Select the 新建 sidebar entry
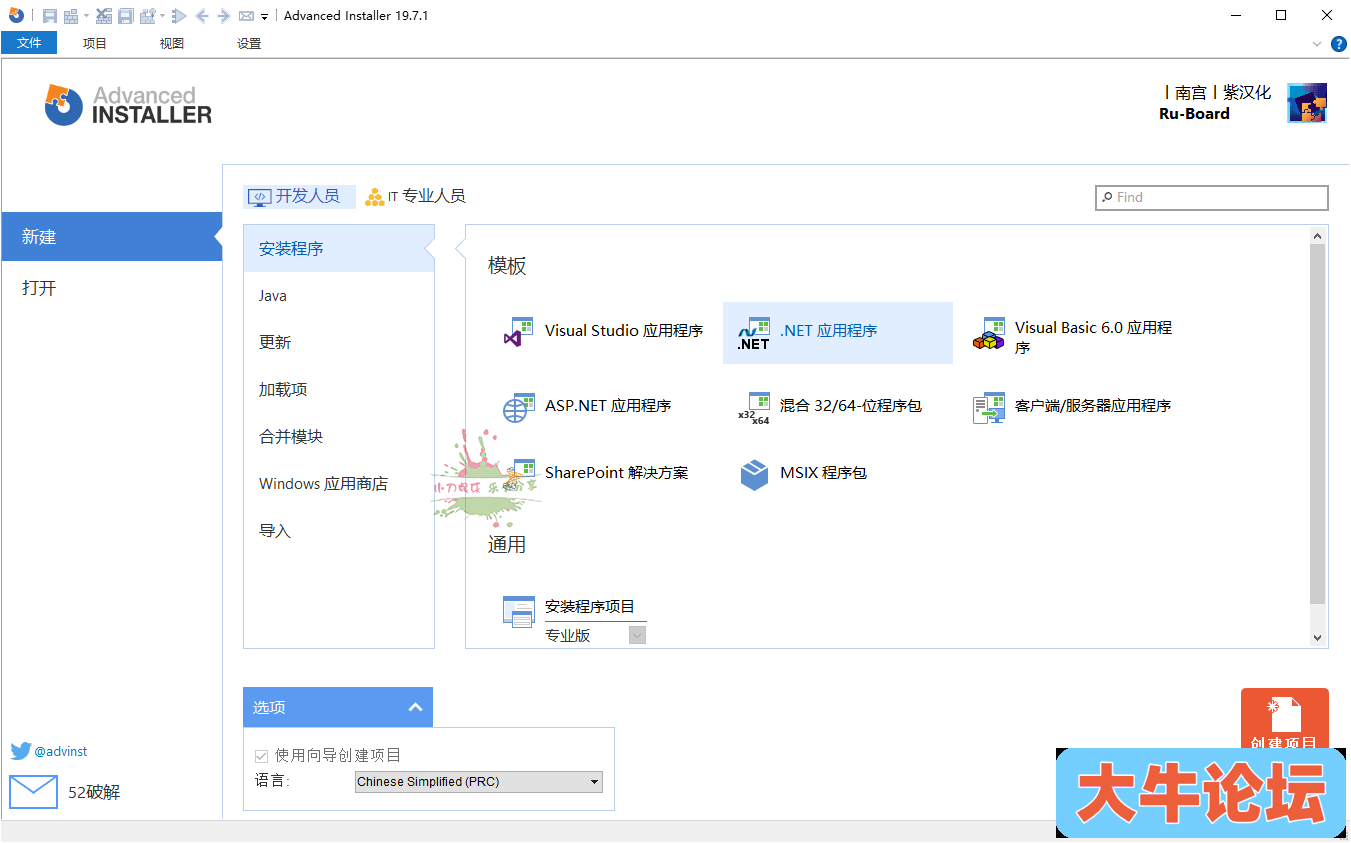Screen dimensions: 1351x843 coord(111,237)
